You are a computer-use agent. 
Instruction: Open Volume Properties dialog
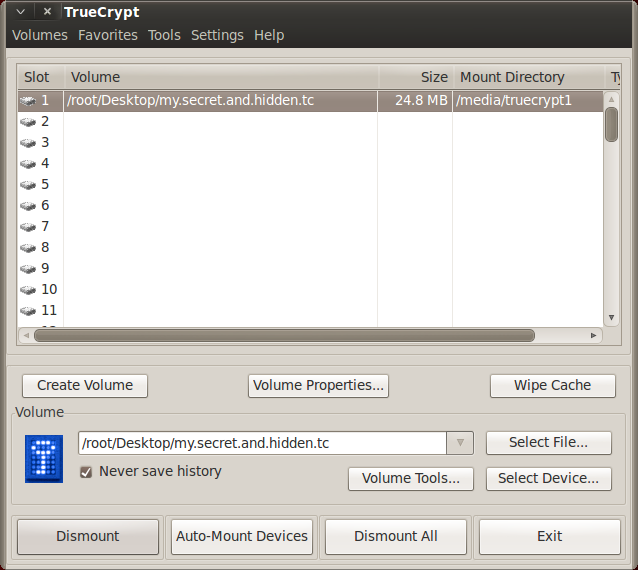(318, 386)
